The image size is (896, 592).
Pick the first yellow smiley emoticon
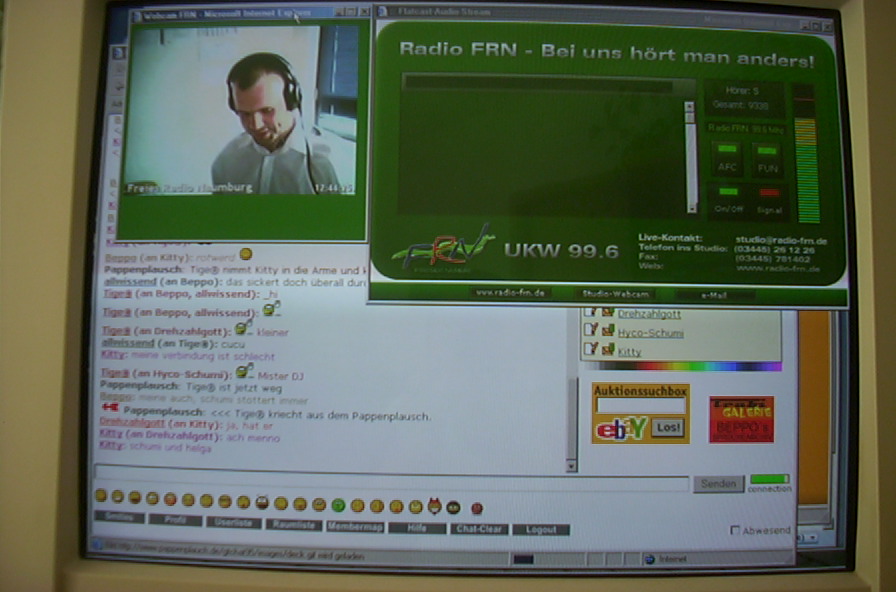point(101,496)
